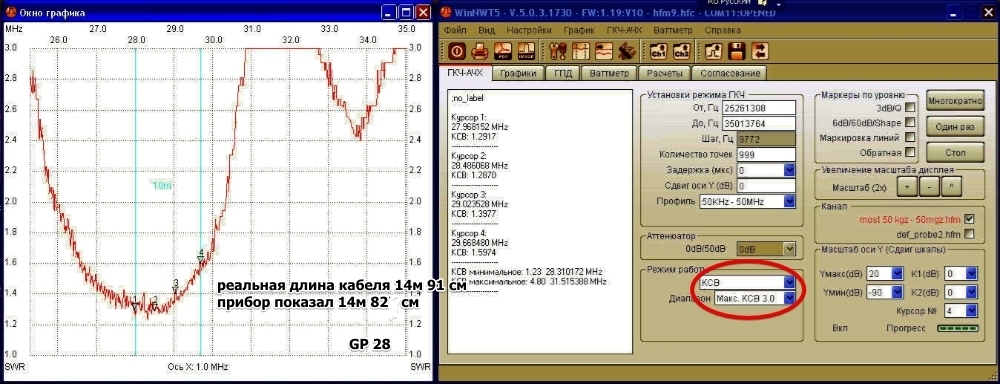Viewport: 1000px width, 384px height.
Task: Click the printer icon in toolbar
Action: point(480,51)
